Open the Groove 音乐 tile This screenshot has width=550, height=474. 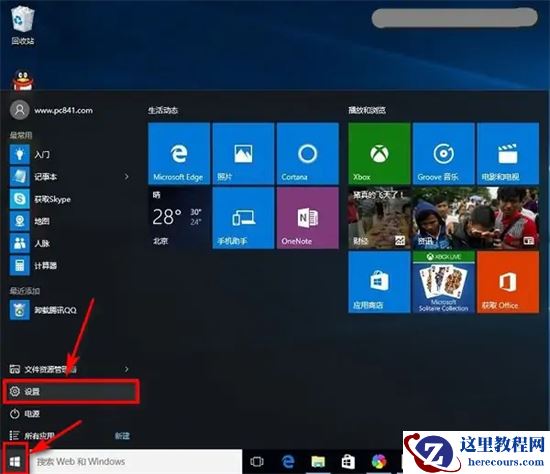pyautogui.click(x=443, y=153)
